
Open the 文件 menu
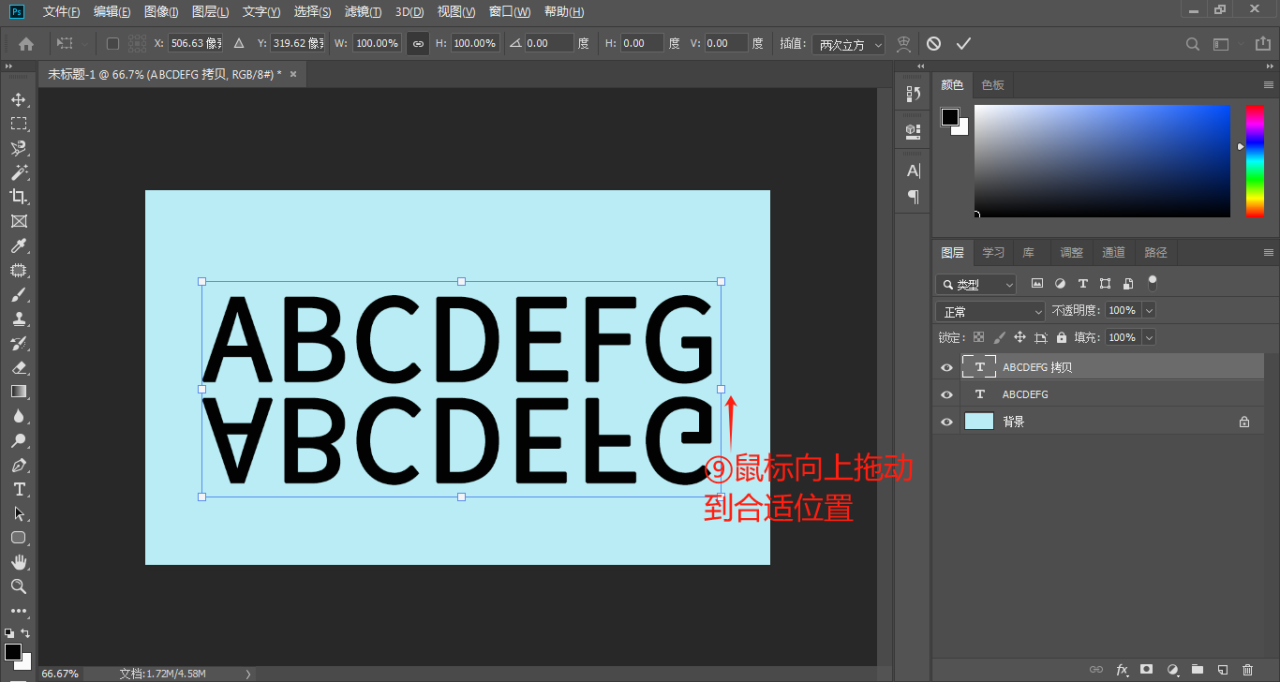point(62,12)
